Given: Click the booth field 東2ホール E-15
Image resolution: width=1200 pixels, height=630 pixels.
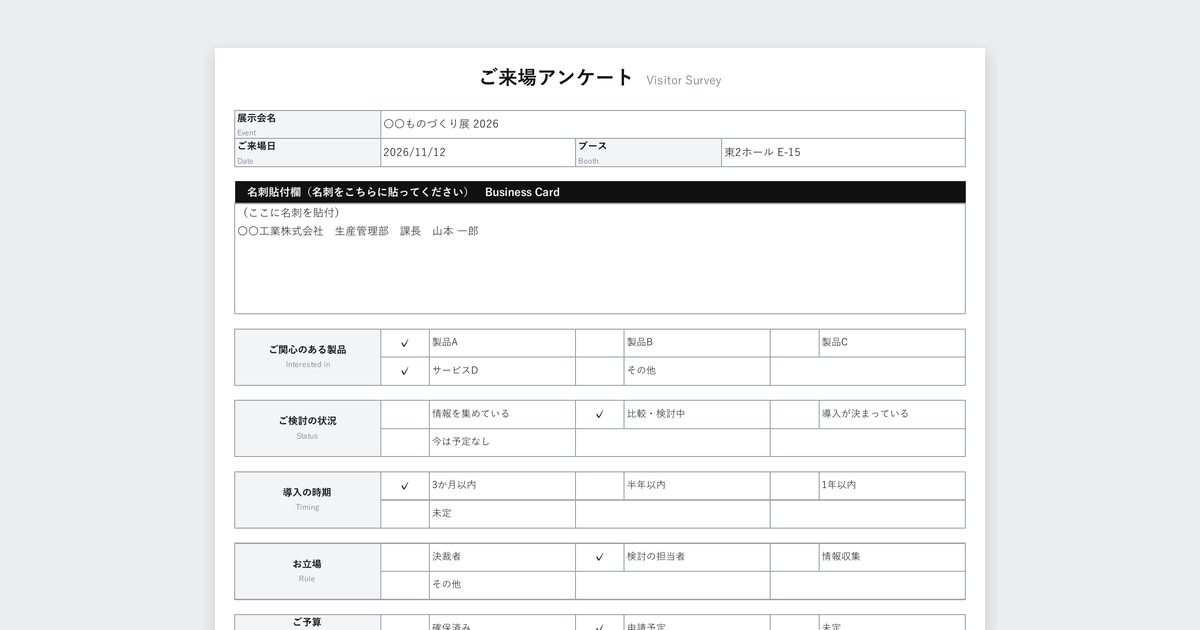Looking at the screenshot, I should [843, 152].
